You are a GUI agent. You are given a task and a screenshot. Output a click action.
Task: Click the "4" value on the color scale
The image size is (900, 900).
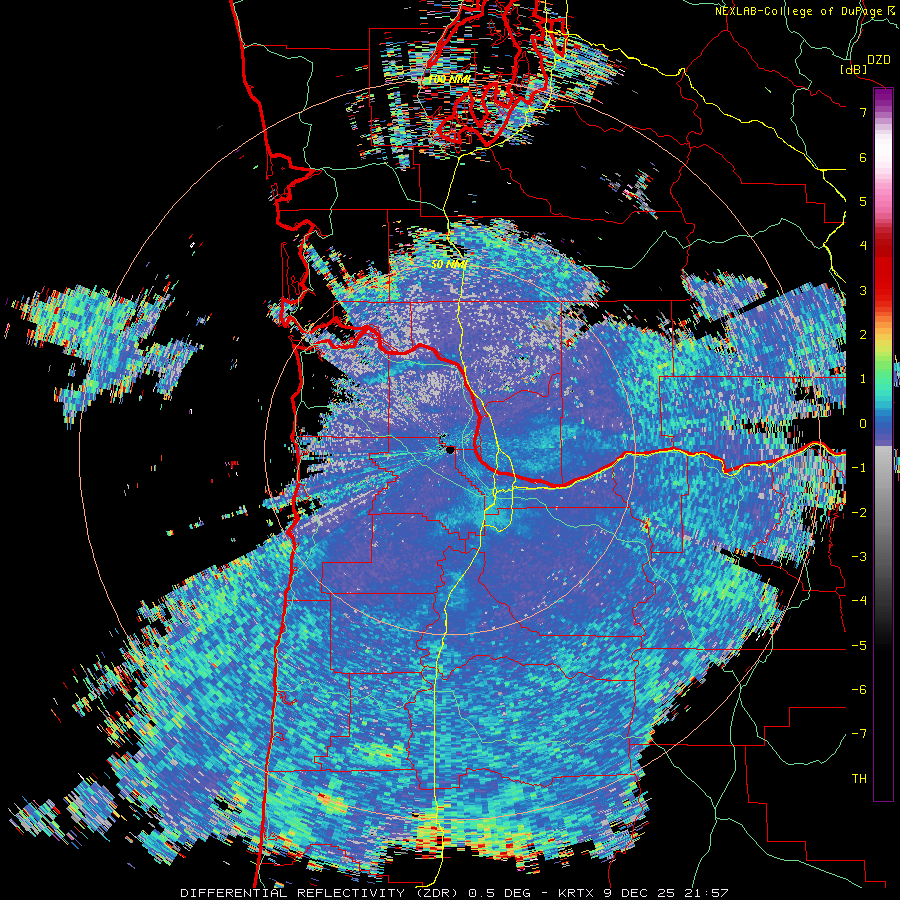click(863, 246)
